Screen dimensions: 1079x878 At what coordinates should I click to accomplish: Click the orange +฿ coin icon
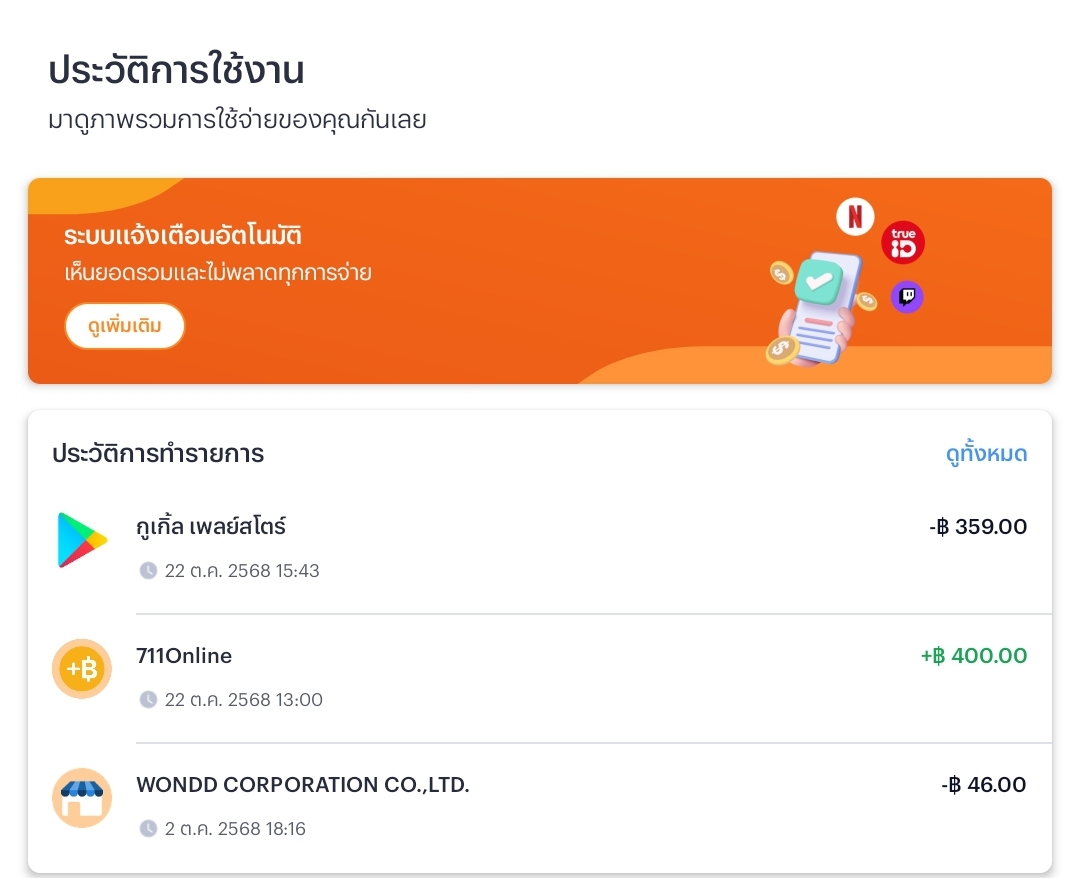(x=82, y=669)
